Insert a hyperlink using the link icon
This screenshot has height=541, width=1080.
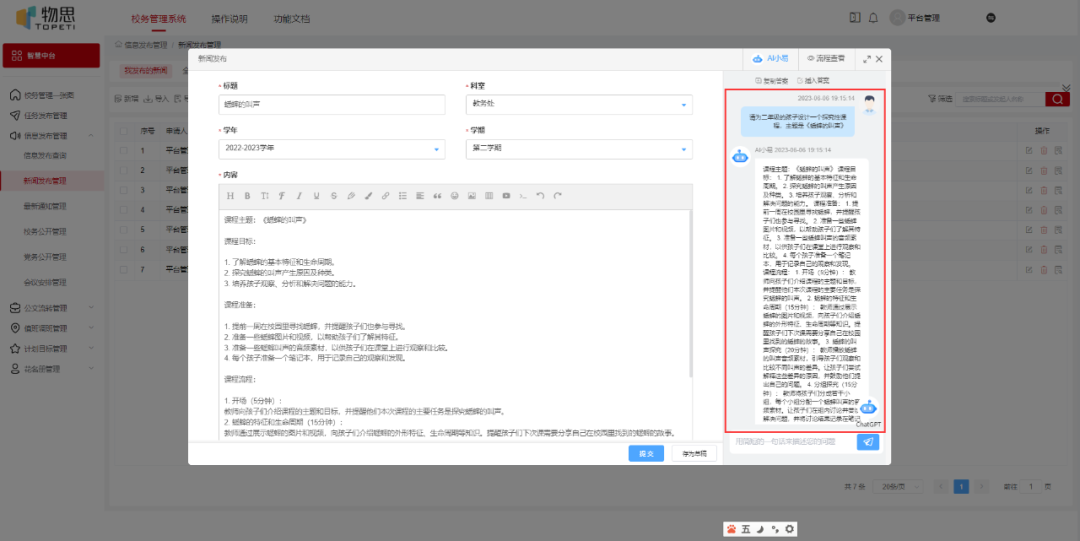click(386, 195)
